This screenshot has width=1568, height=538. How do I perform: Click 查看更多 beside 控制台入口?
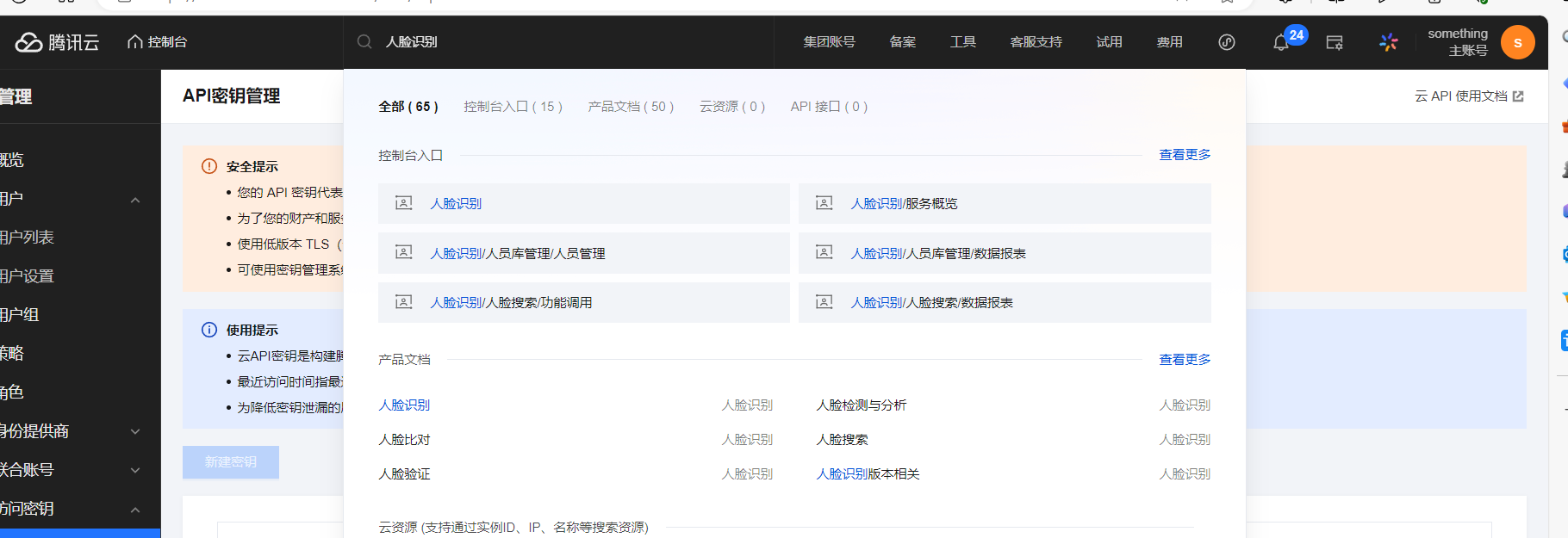coord(1185,155)
